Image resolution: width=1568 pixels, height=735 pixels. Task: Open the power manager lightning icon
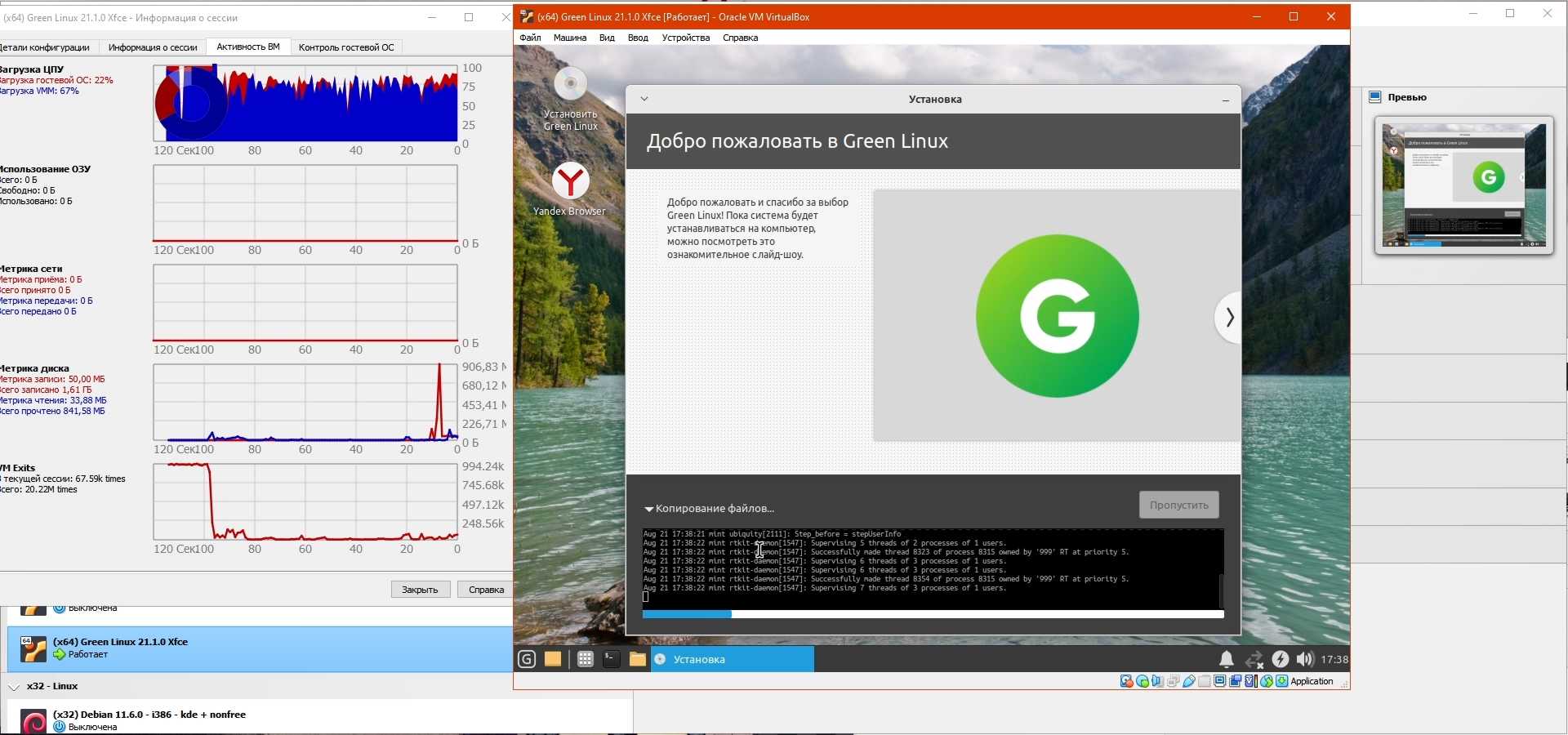(1281, 659)
